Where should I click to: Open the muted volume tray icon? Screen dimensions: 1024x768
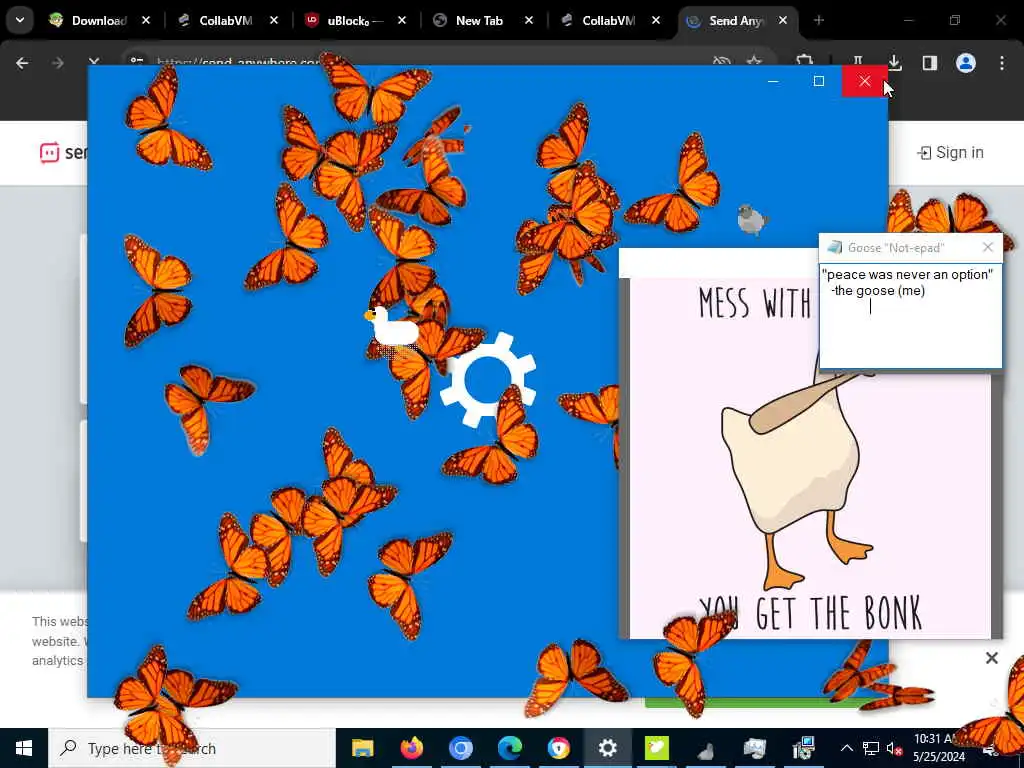pos(894,748)
